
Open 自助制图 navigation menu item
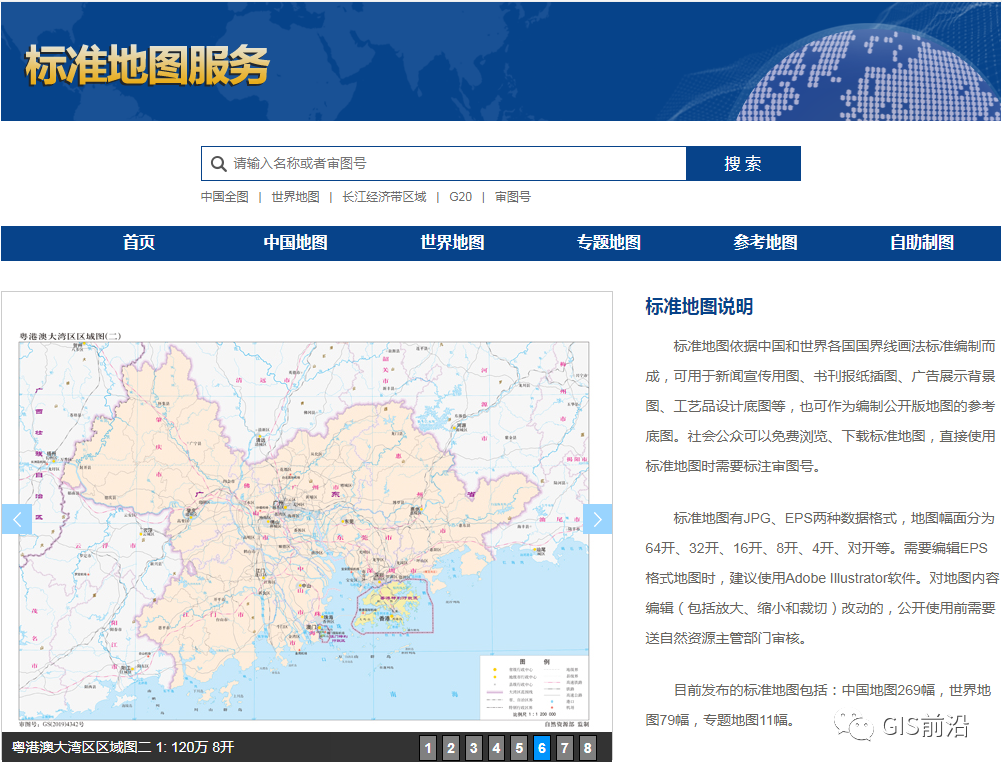click(x=922, y=243)
